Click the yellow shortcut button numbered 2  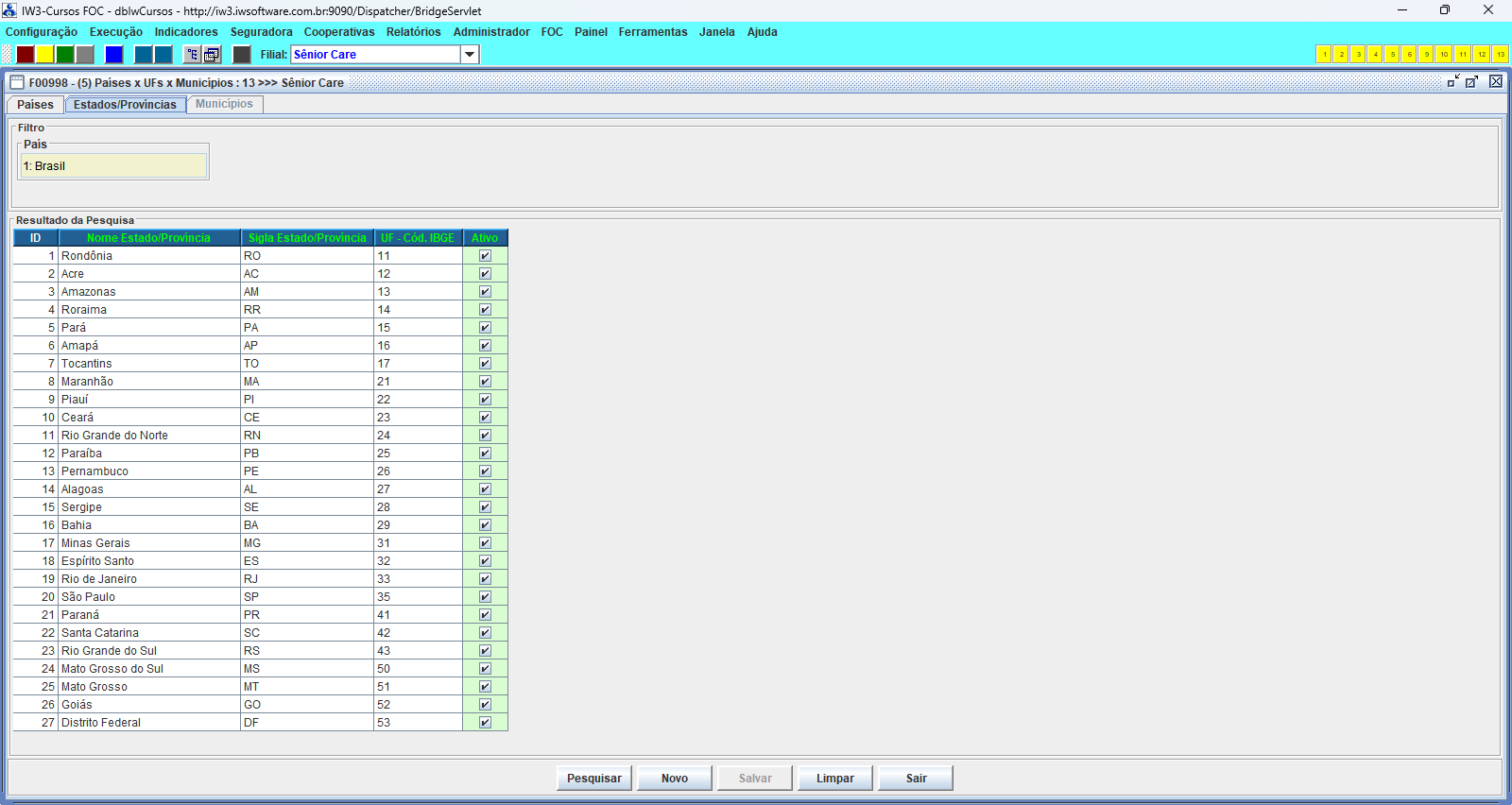click(1341, 55)
